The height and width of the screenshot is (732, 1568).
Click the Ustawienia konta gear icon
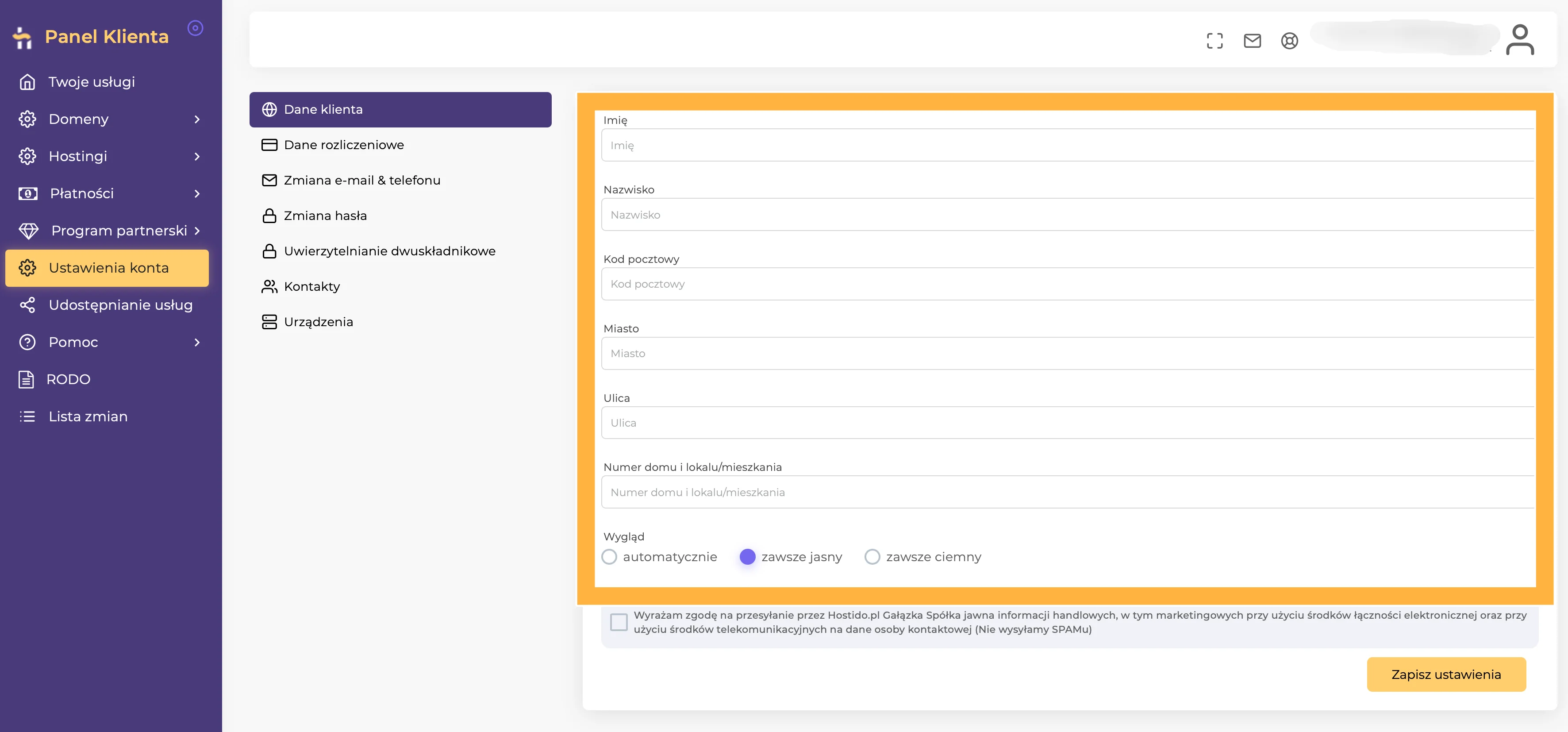click(27, 268)
